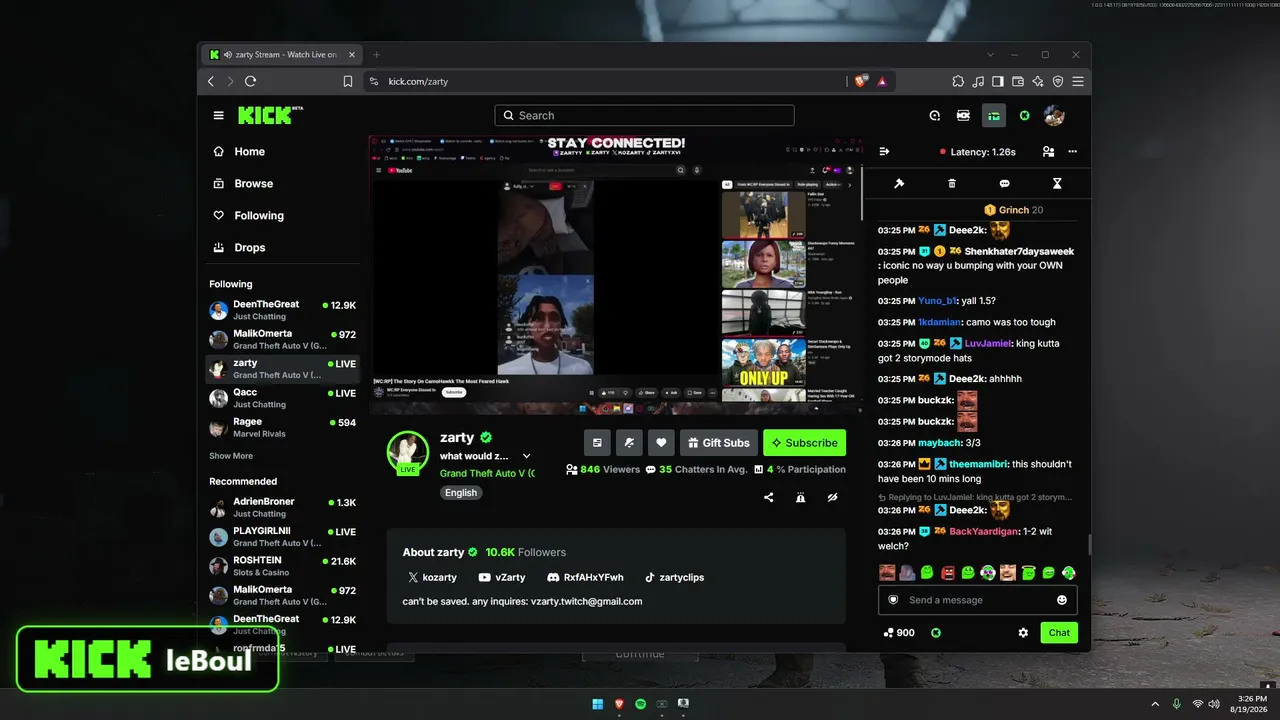Open DeenTheGreat channel in Following list
This screenshot has height=720, width=1280.
coord(283,310)
